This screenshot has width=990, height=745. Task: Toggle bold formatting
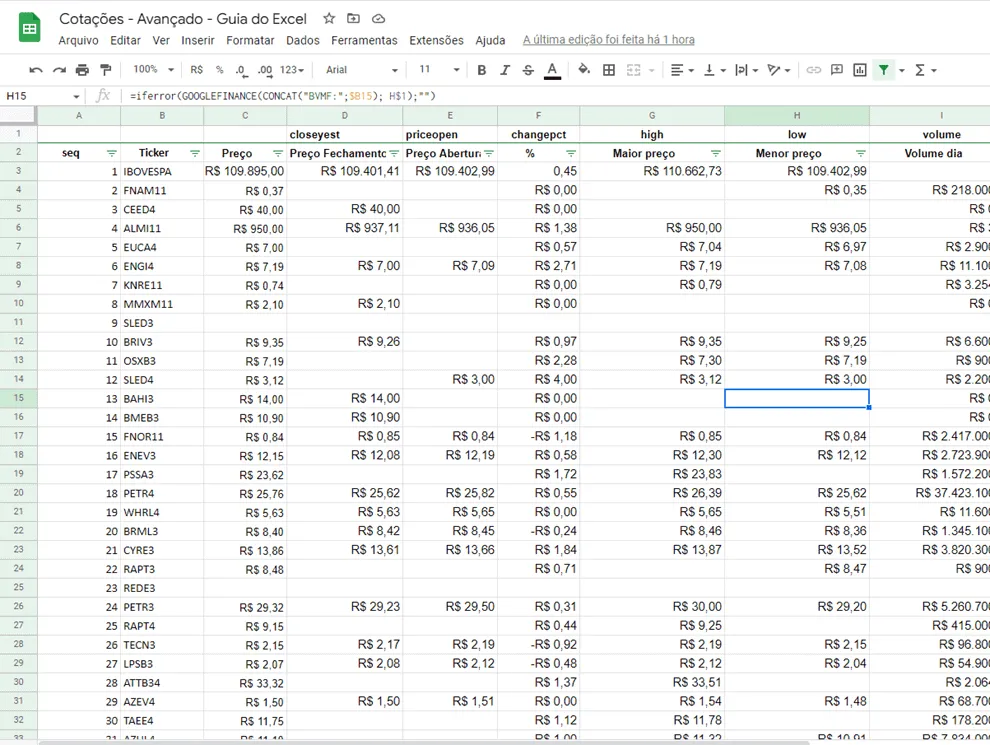click(x=481, y=70)
